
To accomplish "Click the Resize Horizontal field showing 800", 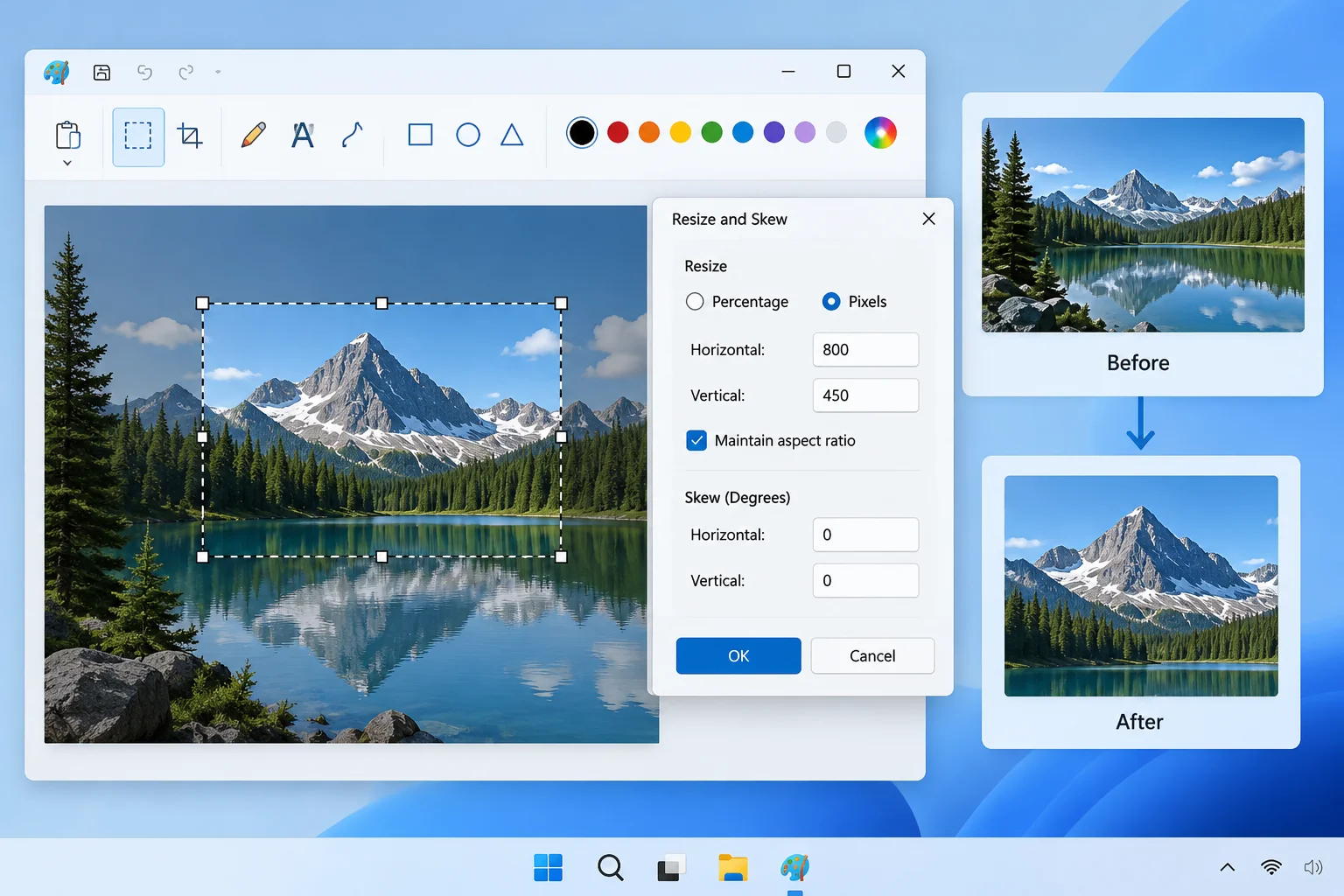I will 865,350.
